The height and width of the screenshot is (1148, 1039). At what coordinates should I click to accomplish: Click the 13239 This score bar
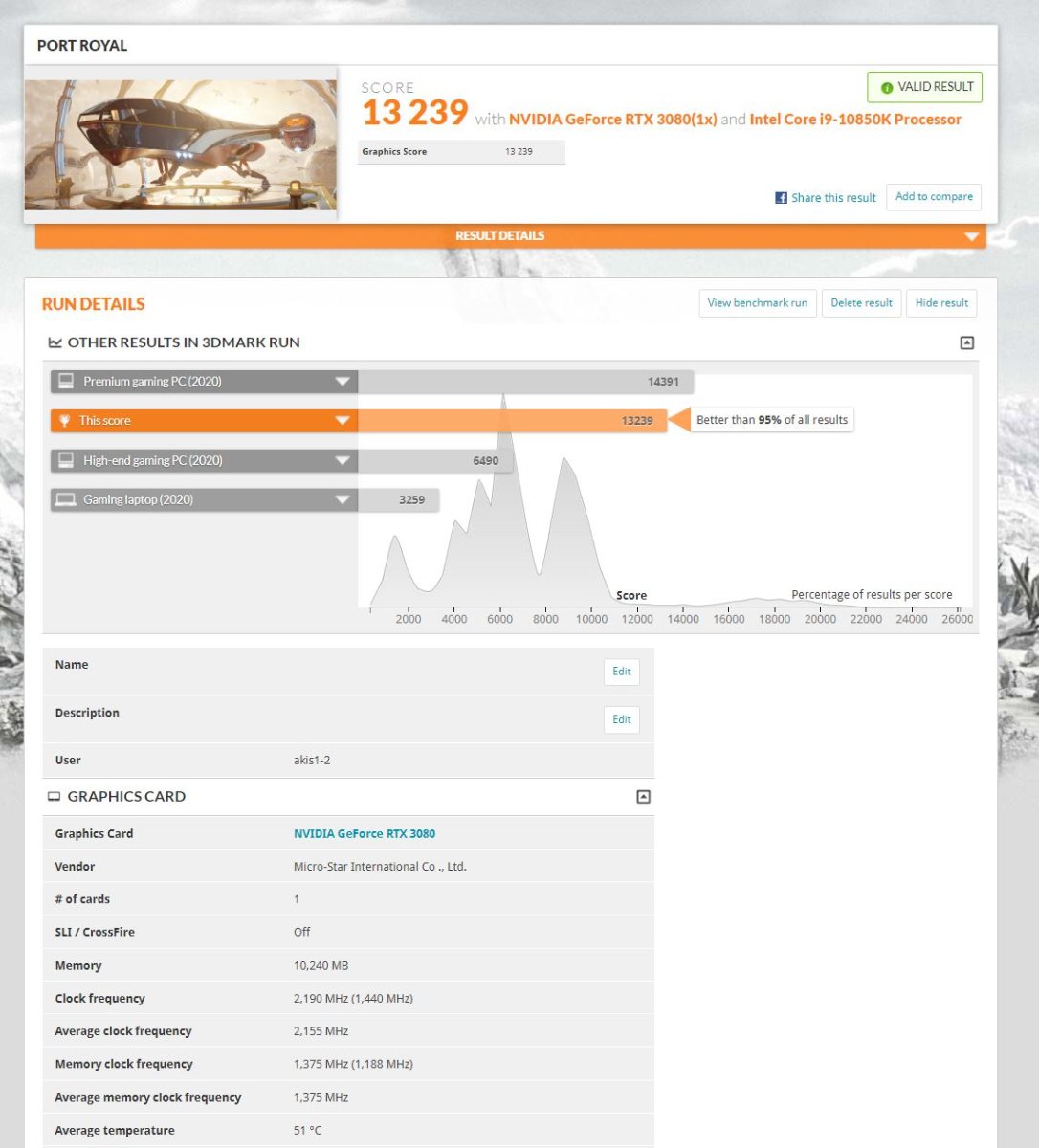point(512,421)
